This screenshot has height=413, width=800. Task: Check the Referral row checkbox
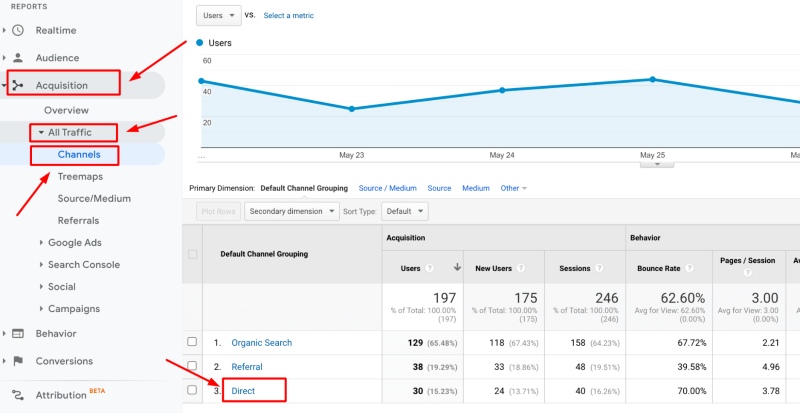192,366
